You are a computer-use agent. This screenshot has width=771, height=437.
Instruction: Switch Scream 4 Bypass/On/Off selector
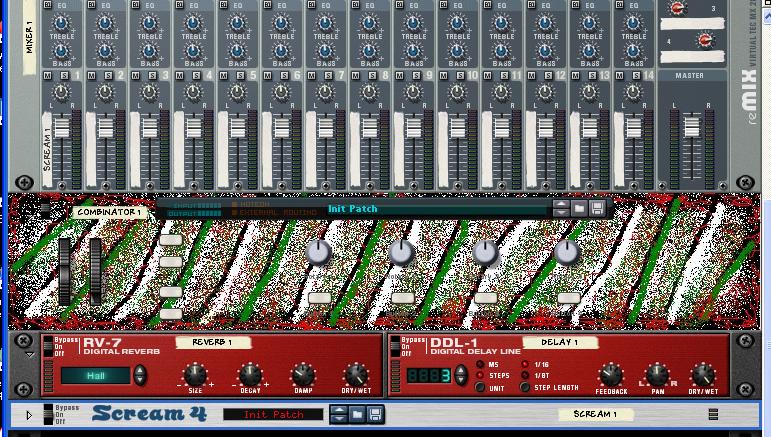(x=48, y=414)
